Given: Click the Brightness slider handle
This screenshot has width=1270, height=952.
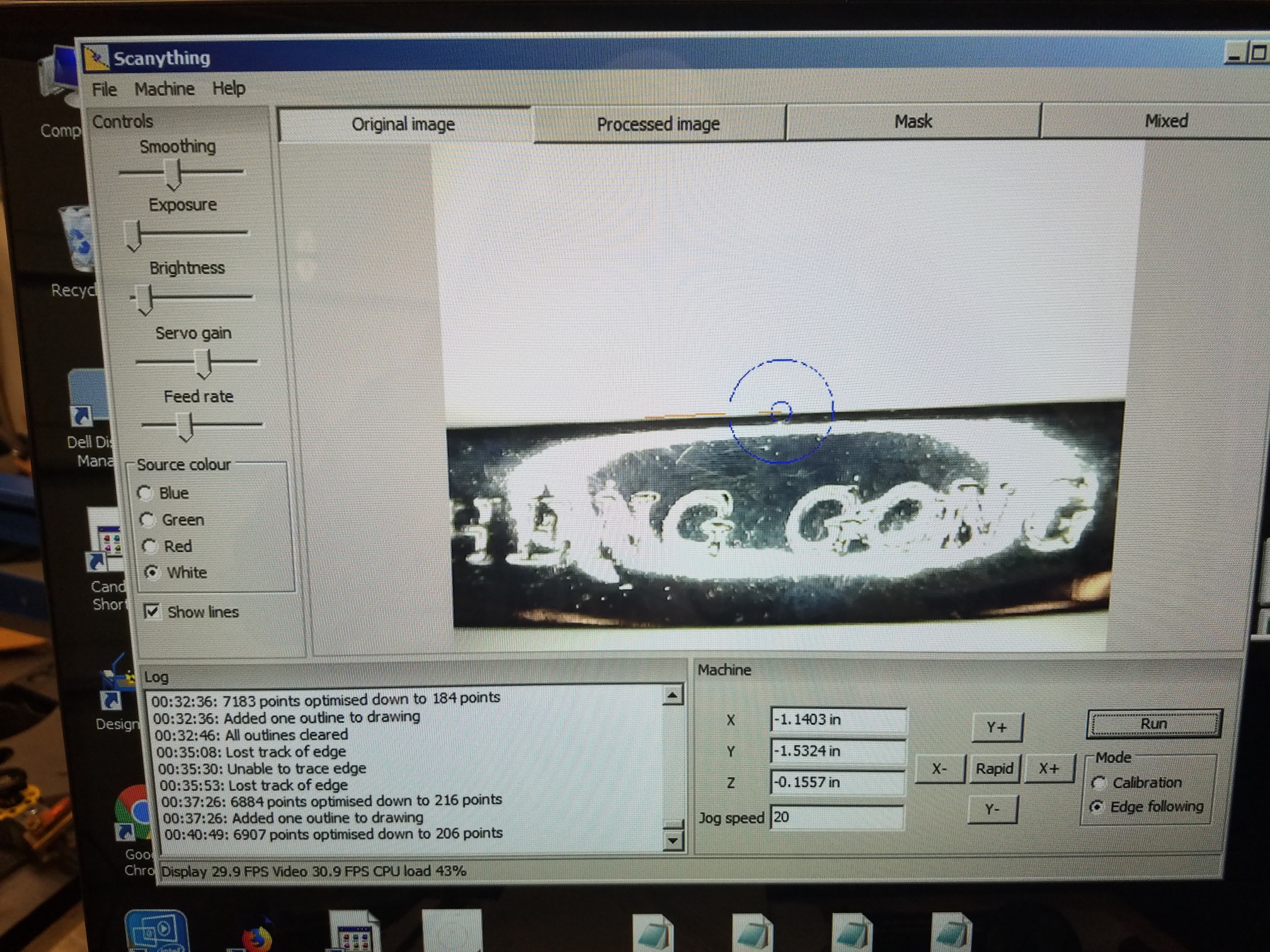Looking at the screenshot, I should click(145, 300).
